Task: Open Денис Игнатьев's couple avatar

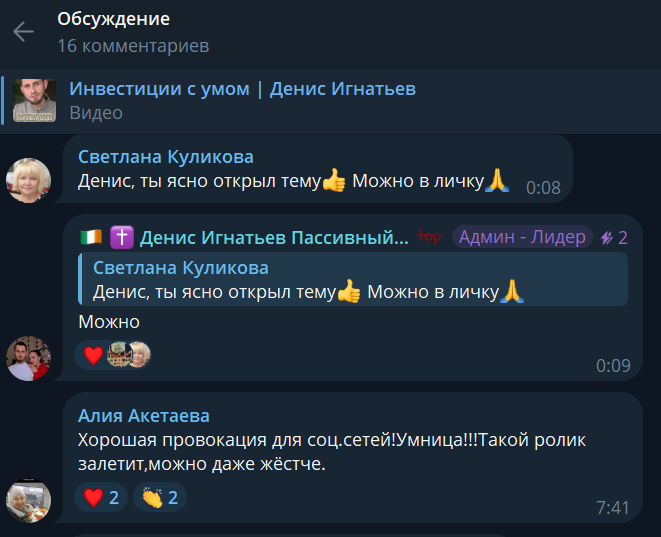Action: (x=28, y=359)
